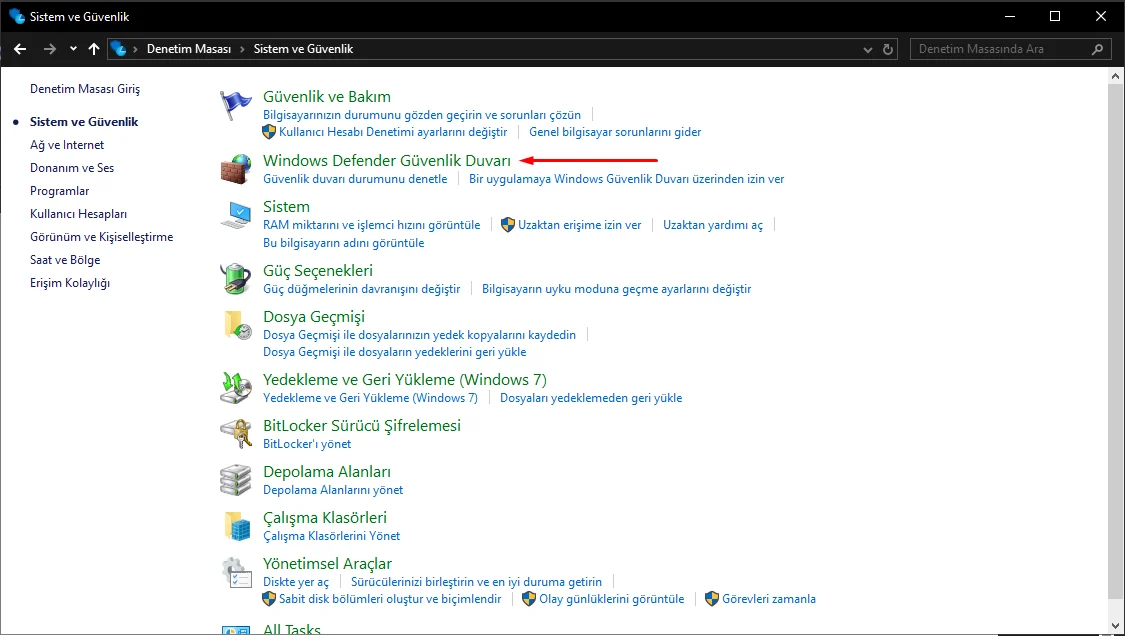Click Diskte yer aç link
This screenshot has height=636, width=1125.
(296, 581)
